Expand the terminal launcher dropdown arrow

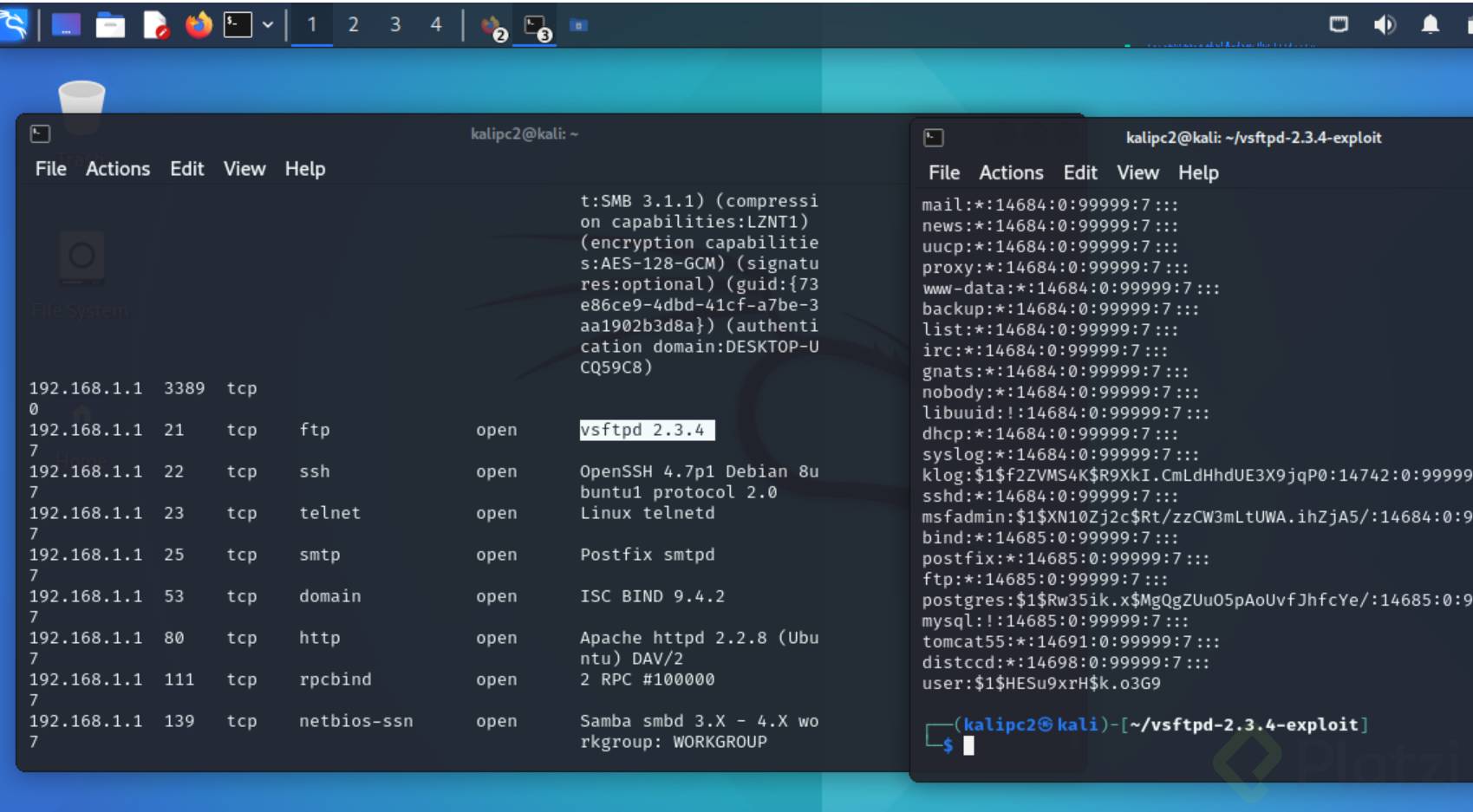pyautogui.click(x=268, y=25)
